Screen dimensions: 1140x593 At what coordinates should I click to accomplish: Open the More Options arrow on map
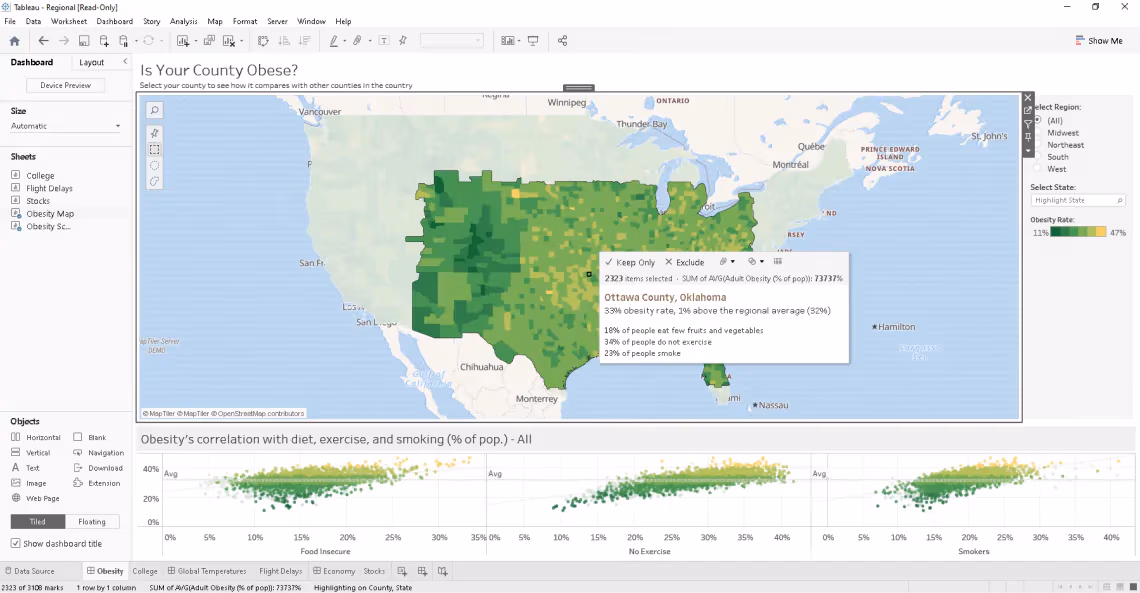1028,150
